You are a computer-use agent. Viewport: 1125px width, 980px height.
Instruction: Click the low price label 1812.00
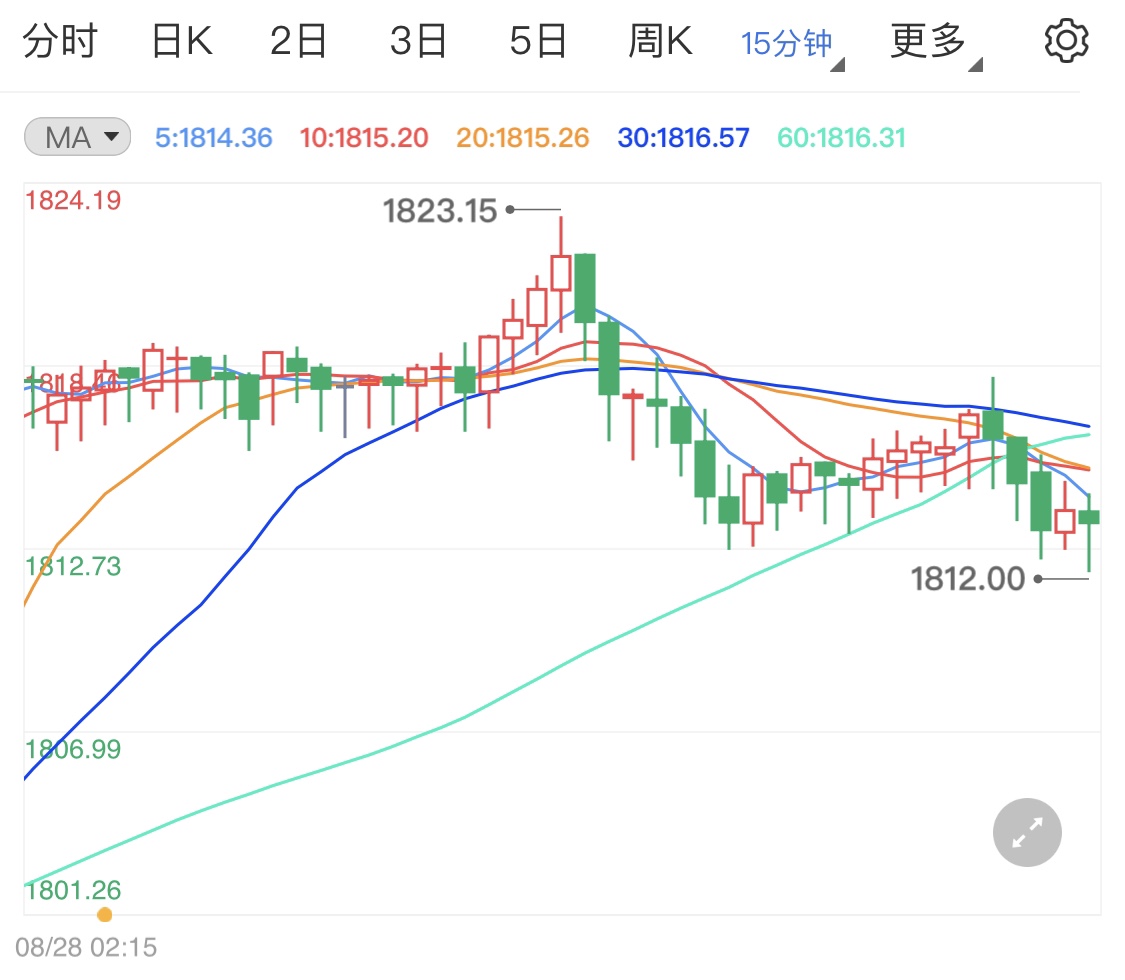[968, 579]
